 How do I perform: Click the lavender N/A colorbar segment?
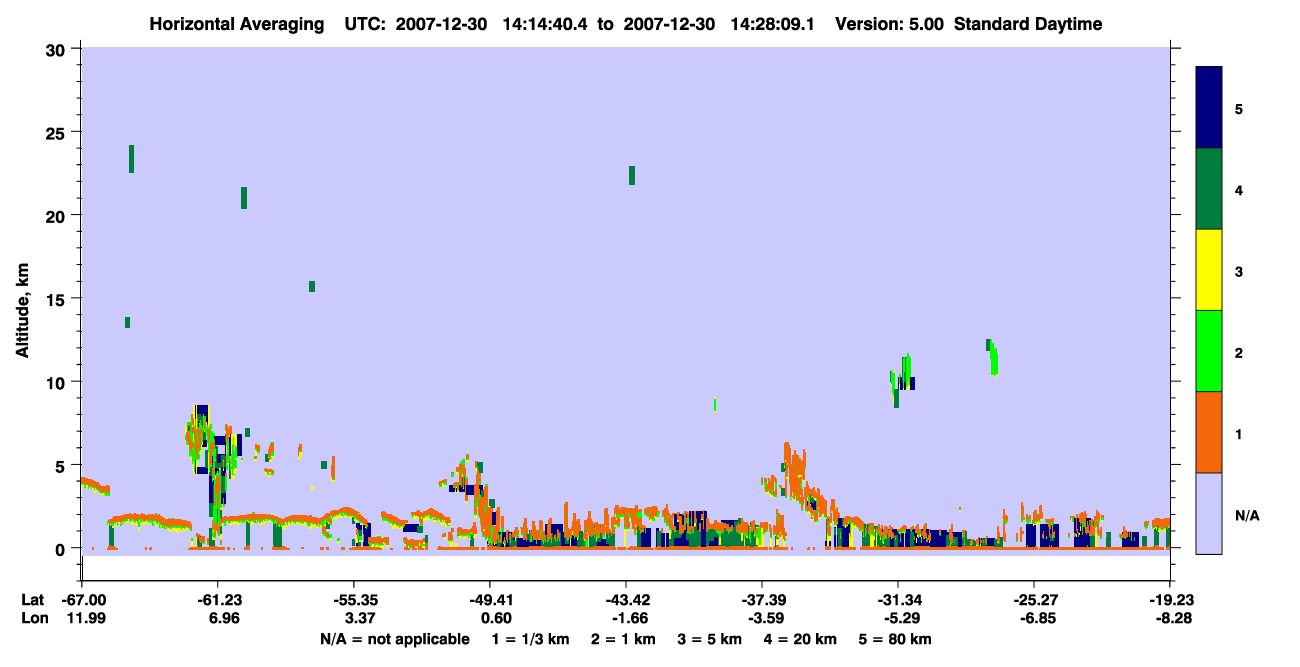[x=1209, y=513]
